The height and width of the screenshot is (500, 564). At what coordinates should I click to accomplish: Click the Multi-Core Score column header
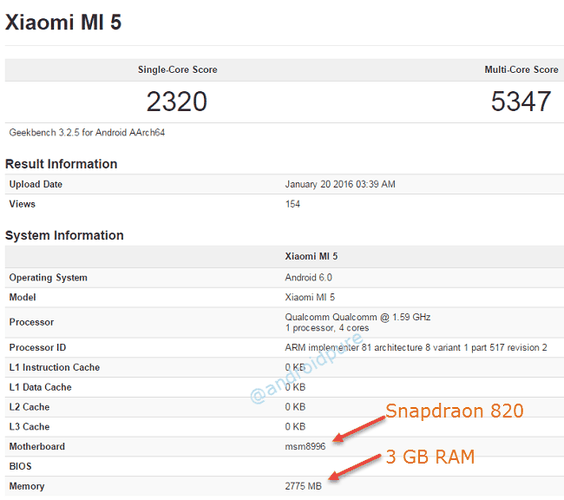click(x=521, y=70)
